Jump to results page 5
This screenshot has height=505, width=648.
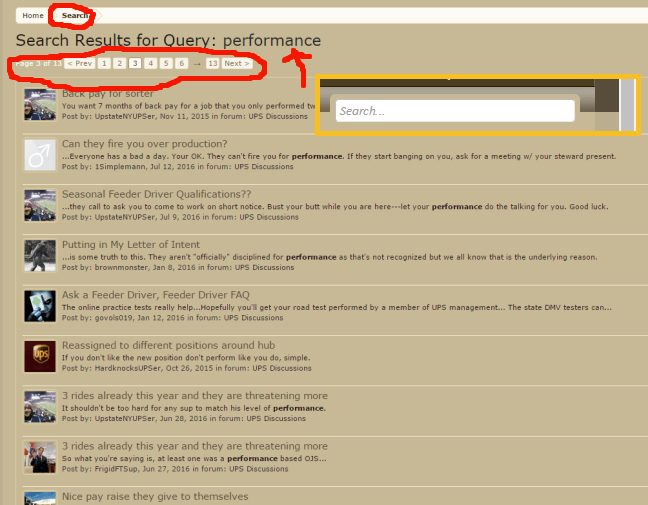166,63
